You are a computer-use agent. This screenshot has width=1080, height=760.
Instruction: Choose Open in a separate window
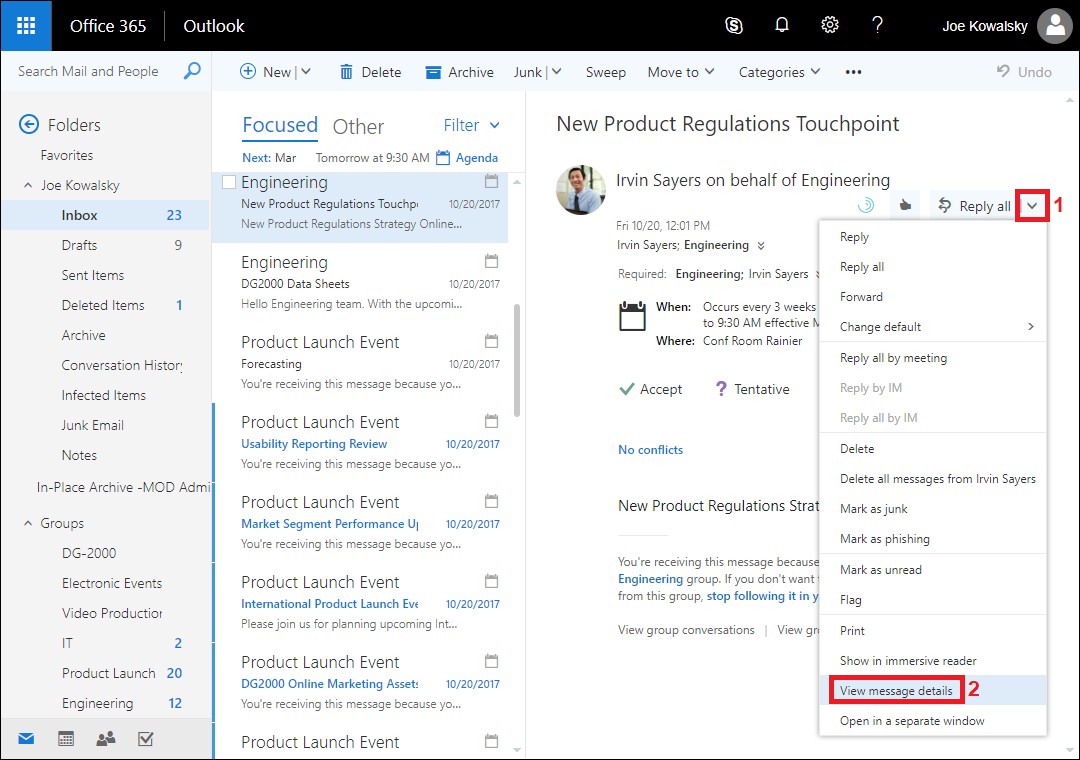coord(933,721)
